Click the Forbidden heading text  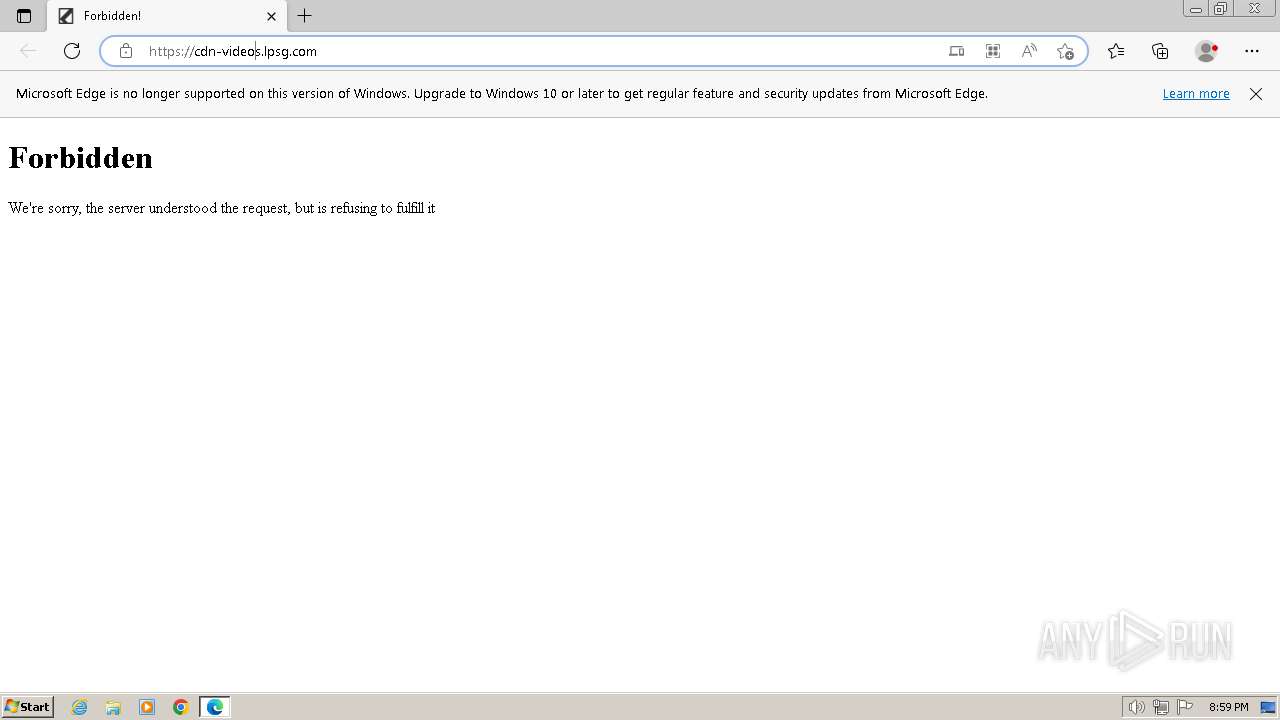(x=81, y=158)
